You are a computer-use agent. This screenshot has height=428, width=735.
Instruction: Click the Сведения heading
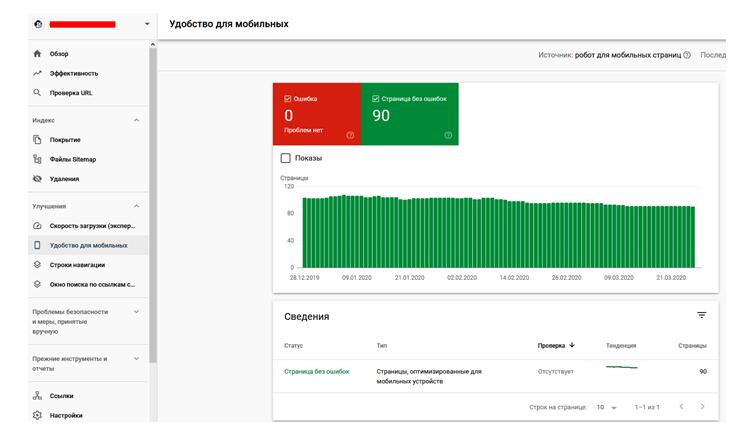[x=307, y=316]
